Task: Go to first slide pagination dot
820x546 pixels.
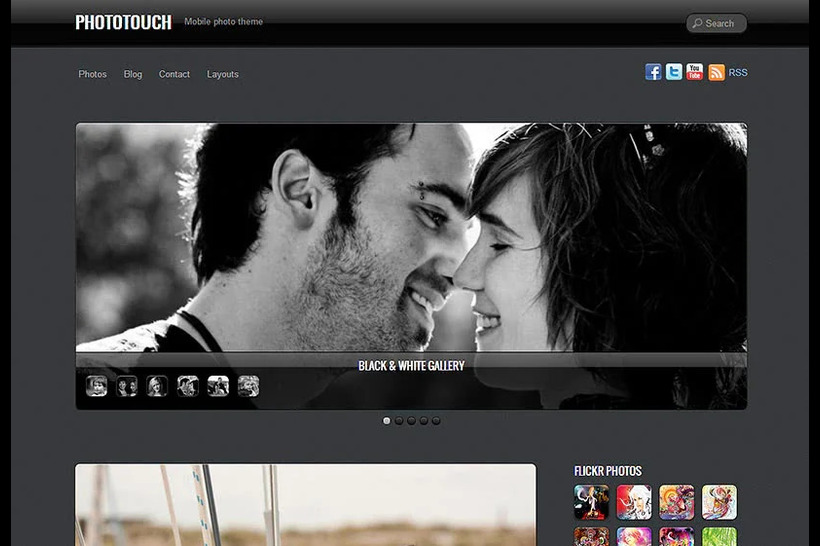Action: [387, 421]
